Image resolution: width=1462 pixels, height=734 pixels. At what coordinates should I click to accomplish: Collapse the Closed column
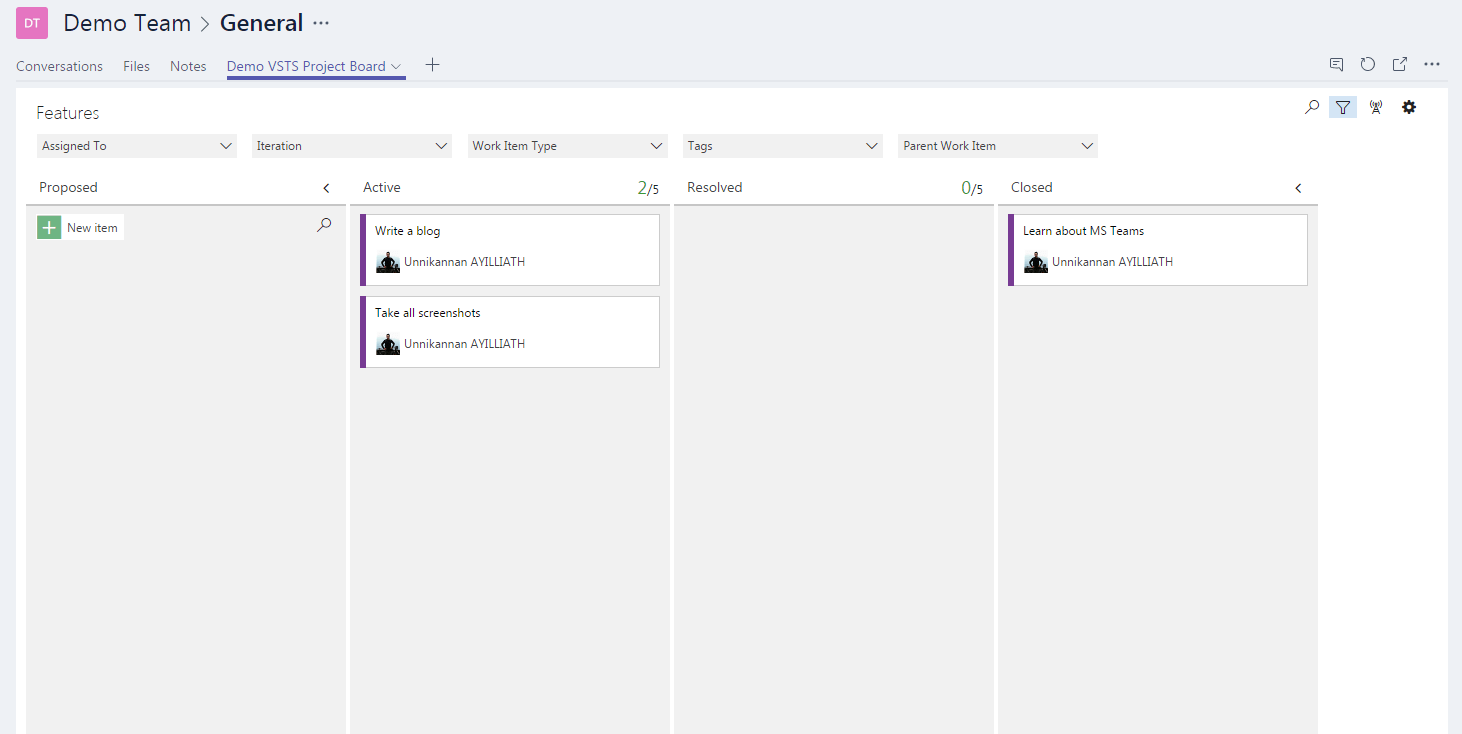click(x=1298, y=188)
